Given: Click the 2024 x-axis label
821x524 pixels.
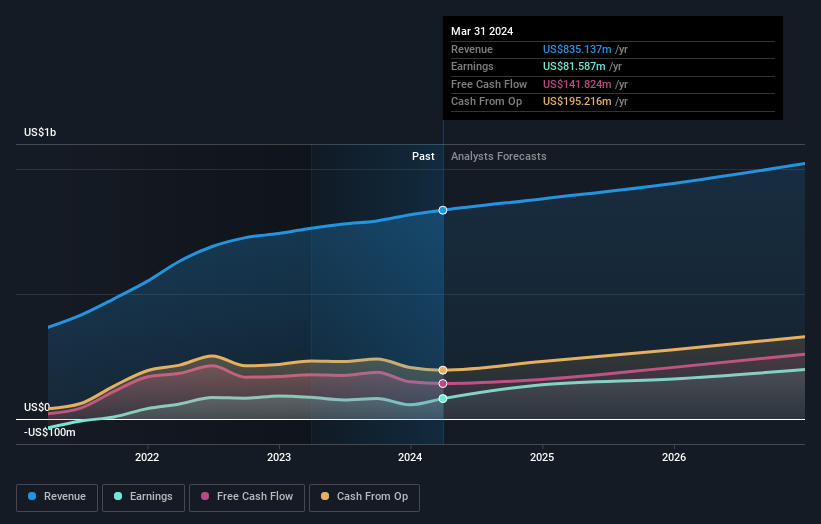Looking at the screenshot, I should tap(410, 457).
